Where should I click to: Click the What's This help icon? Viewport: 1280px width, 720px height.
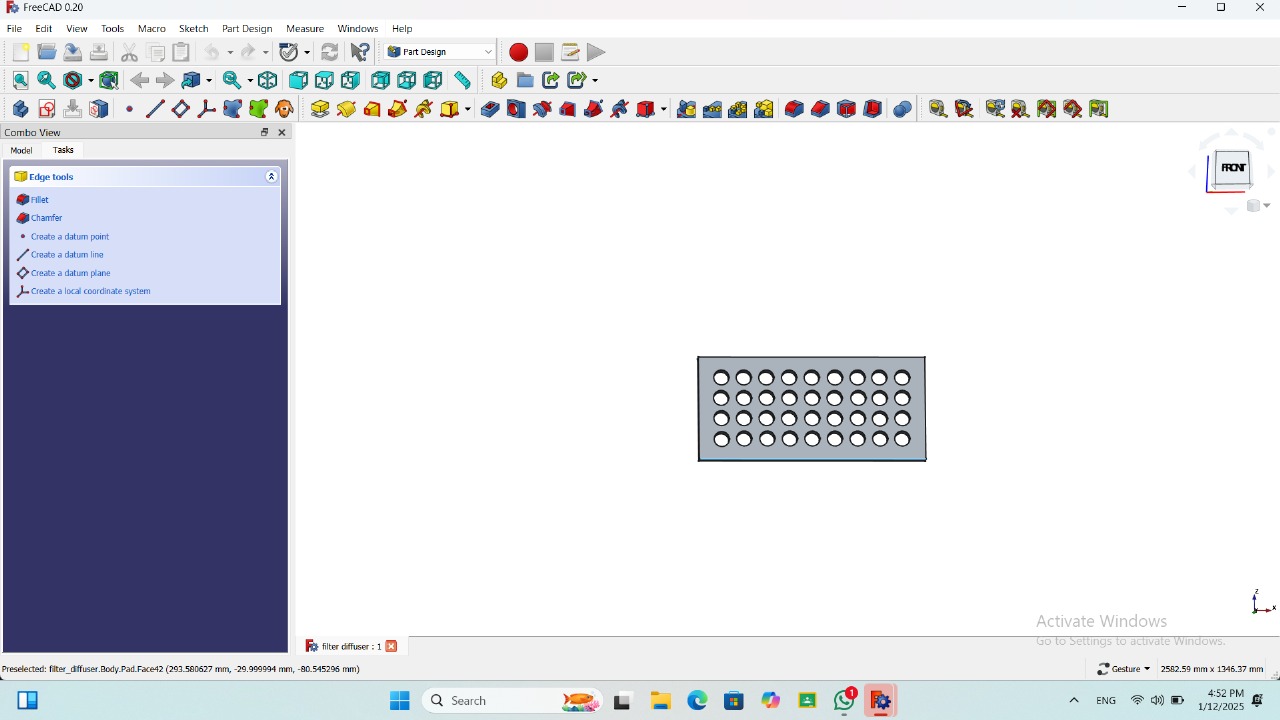coord(360,52)
